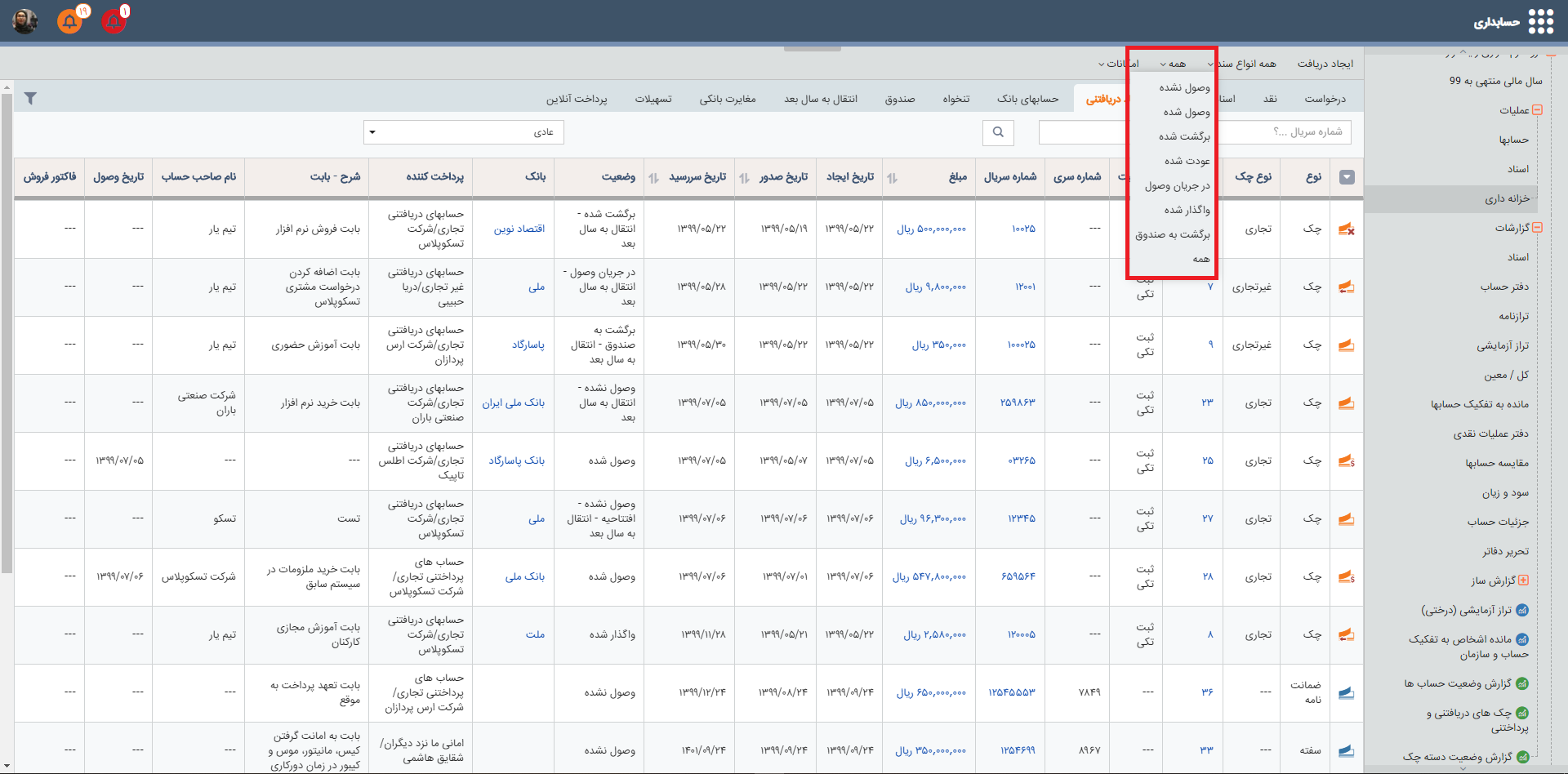This screenshot has width=1568, height=774.
Task: Click the cheque icon in the ۹,۸۰۰,۰۰۰ ریال row
Action: (x=1347, y=287)
